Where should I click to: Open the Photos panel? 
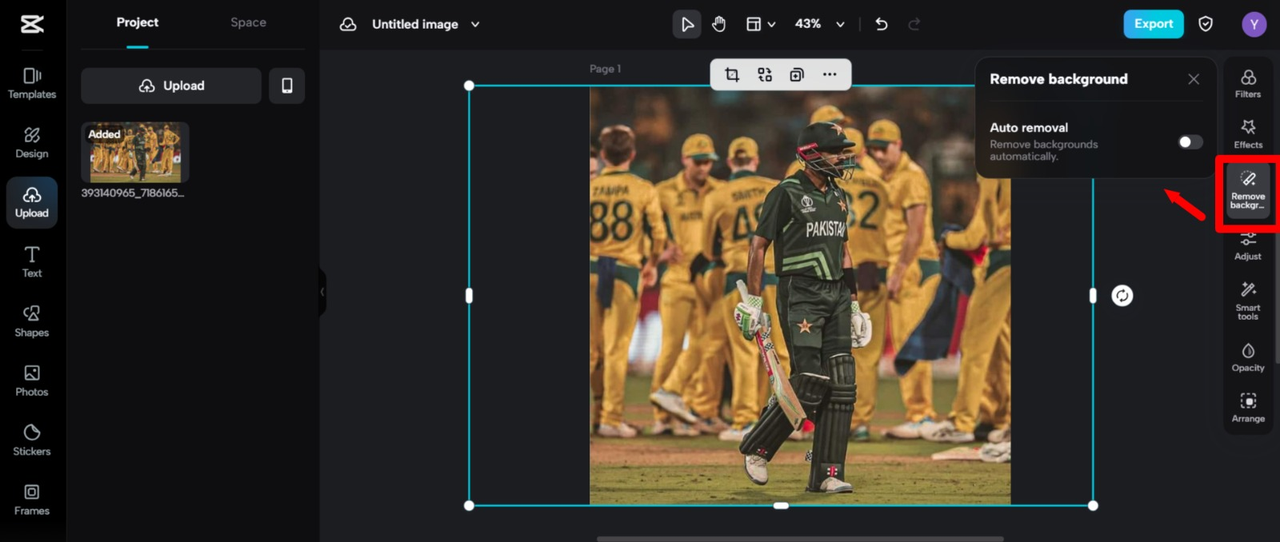click(x=32, y=381)
